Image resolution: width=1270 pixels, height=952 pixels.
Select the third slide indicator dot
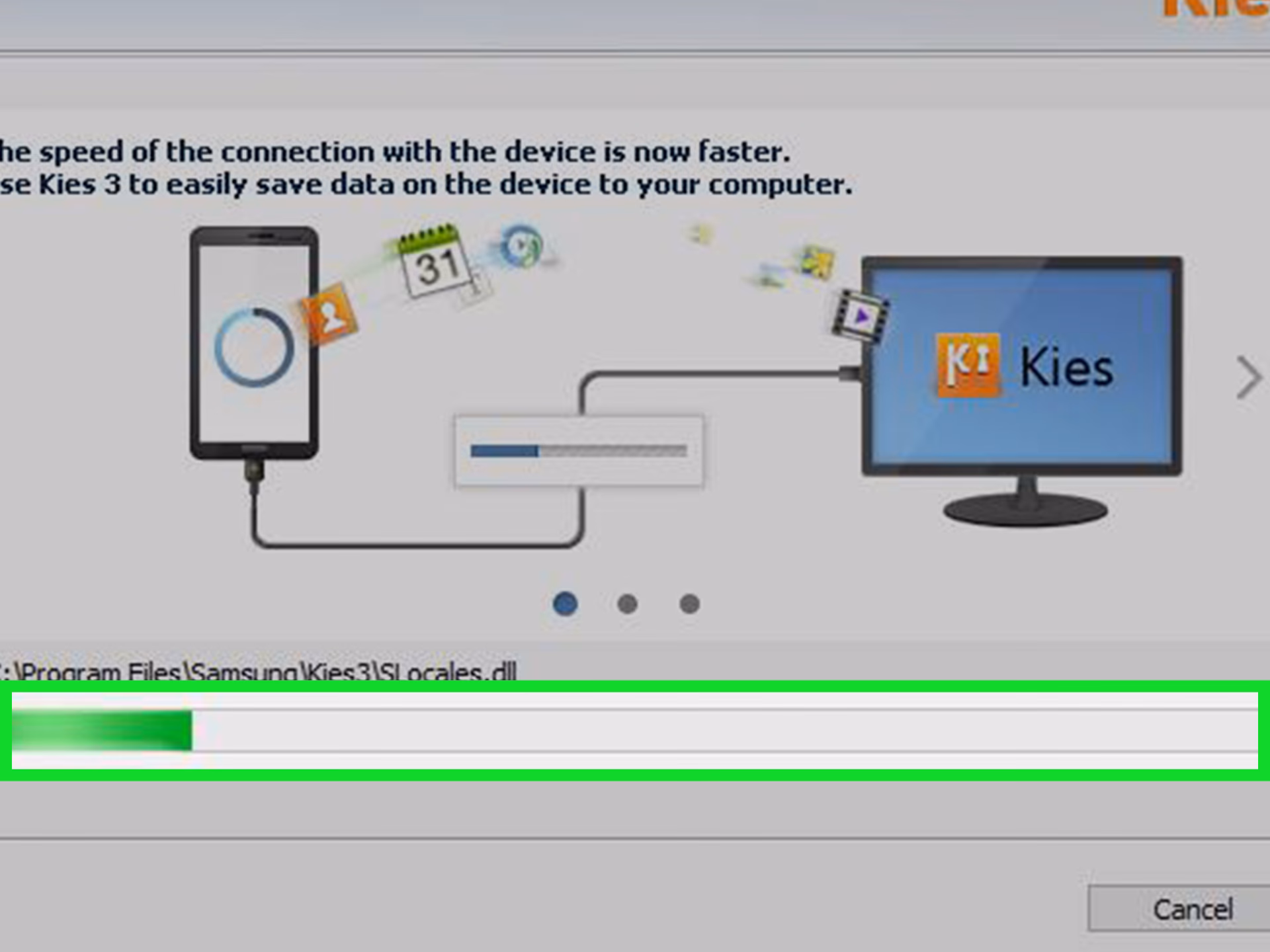click(x=689, y=604)
